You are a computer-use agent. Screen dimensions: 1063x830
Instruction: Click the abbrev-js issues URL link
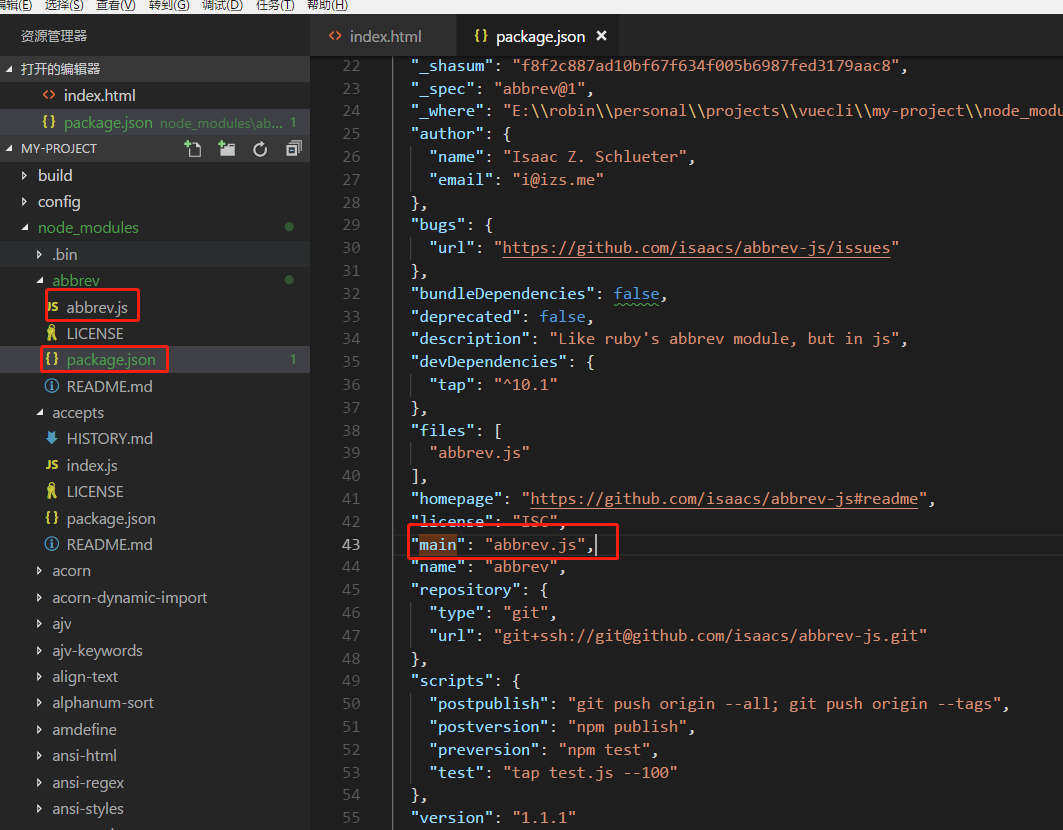[695, 248]
